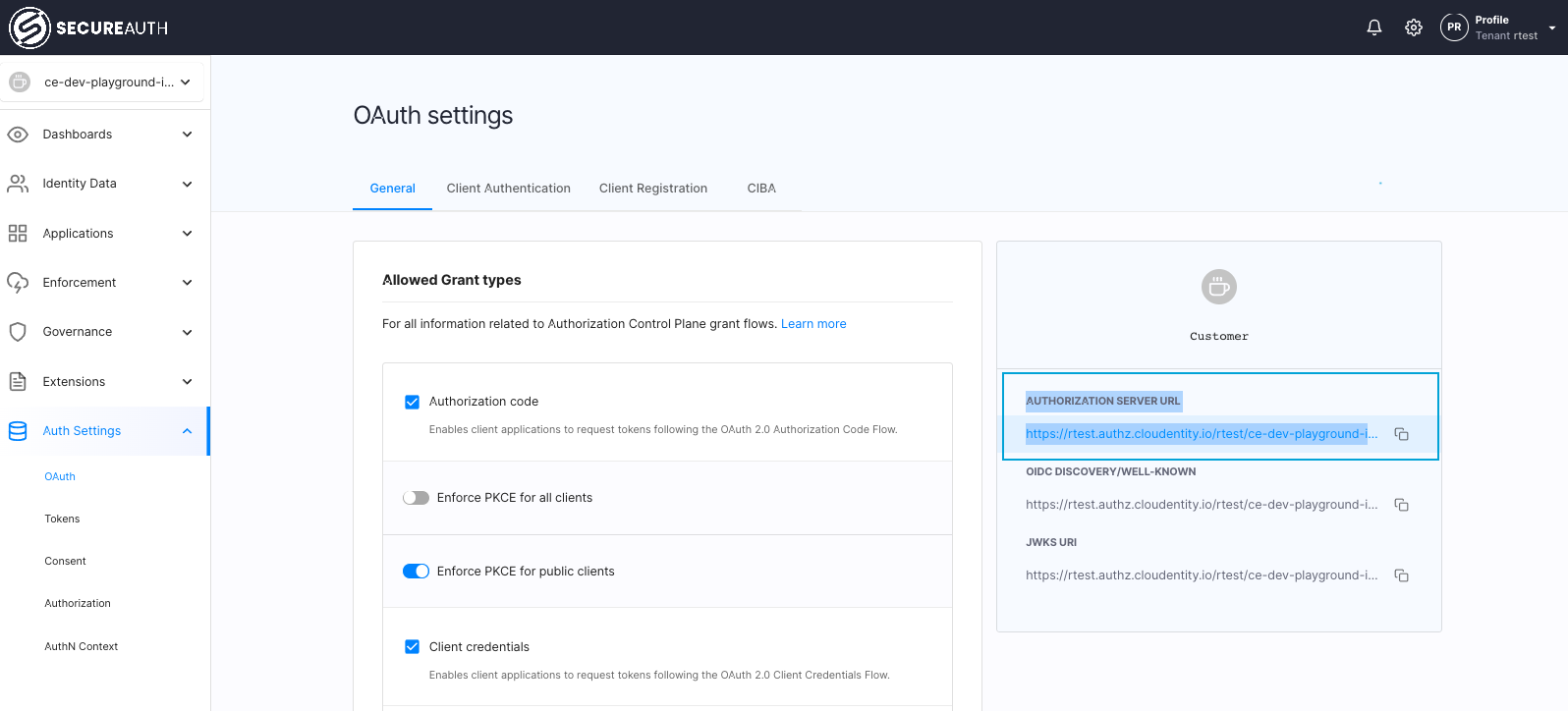This screenshot has height=711, width=1568.
Task: Open Tokens under Auth Settings
Action: click(62, 520)
